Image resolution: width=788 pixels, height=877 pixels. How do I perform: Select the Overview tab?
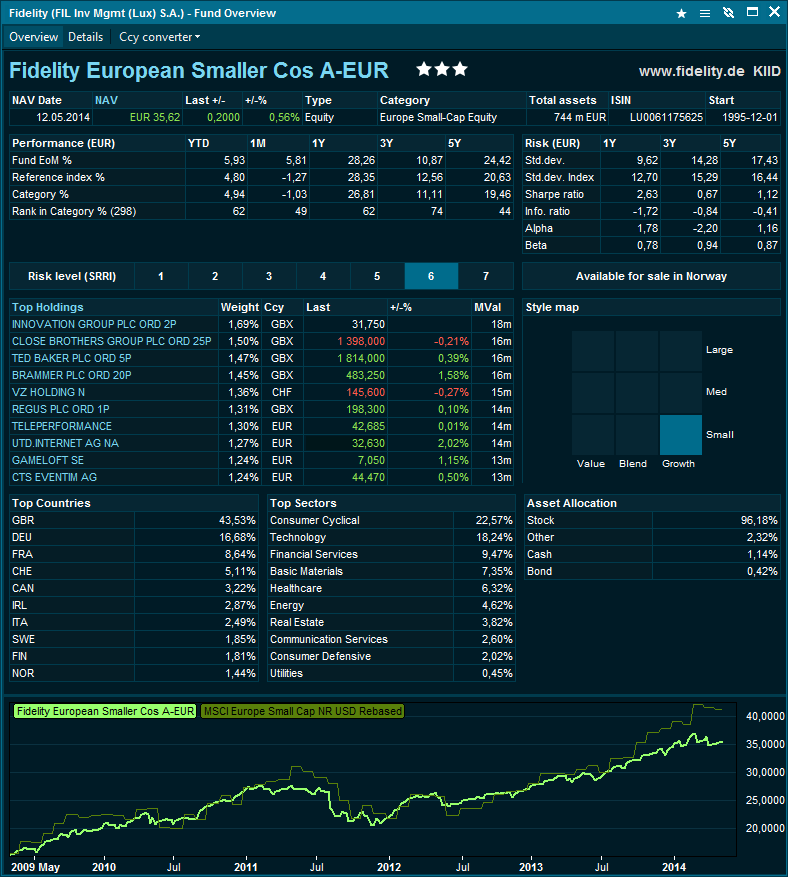click(33, 36)
